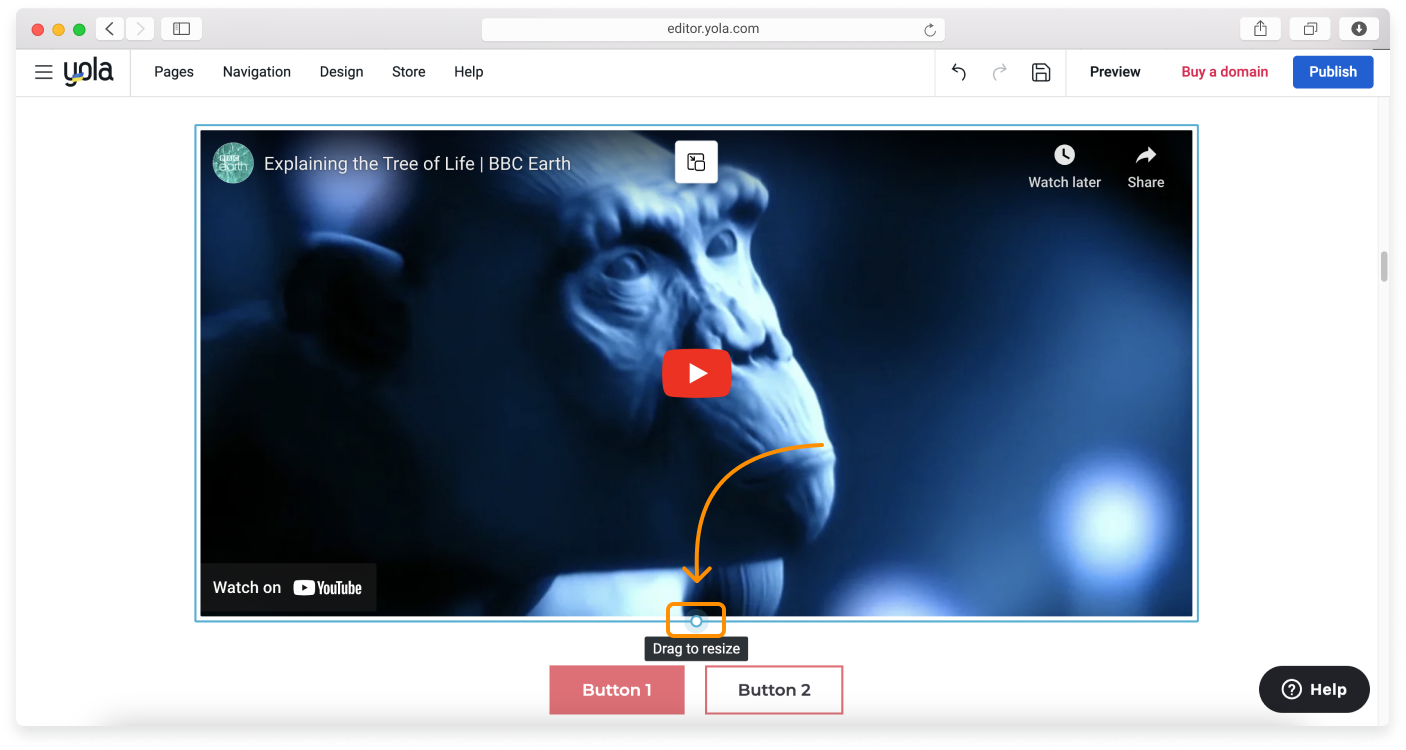Open the hamburger menu in the editor
1406x750 pixels.
[x=43, y=72]
